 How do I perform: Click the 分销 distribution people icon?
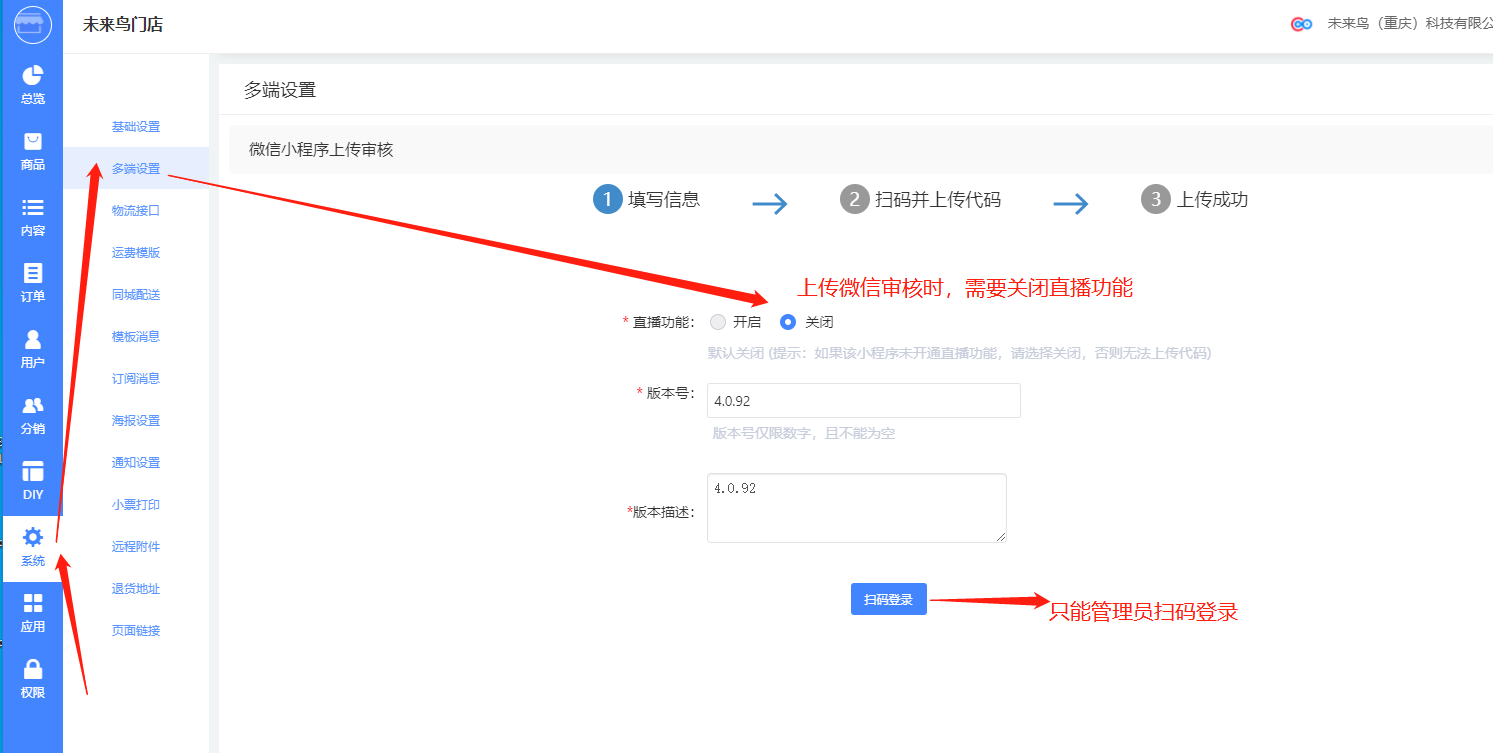[33, 406]
